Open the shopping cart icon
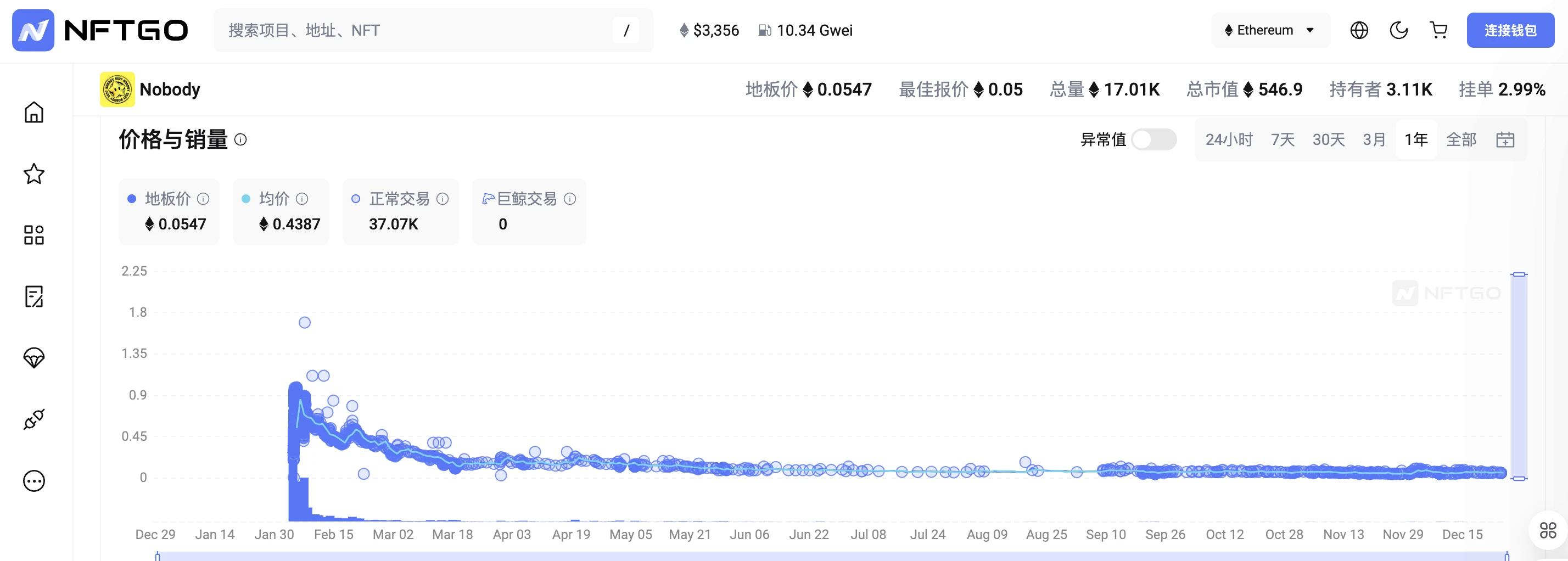Screen dimensions: 1568x561 pos(1438,30)
